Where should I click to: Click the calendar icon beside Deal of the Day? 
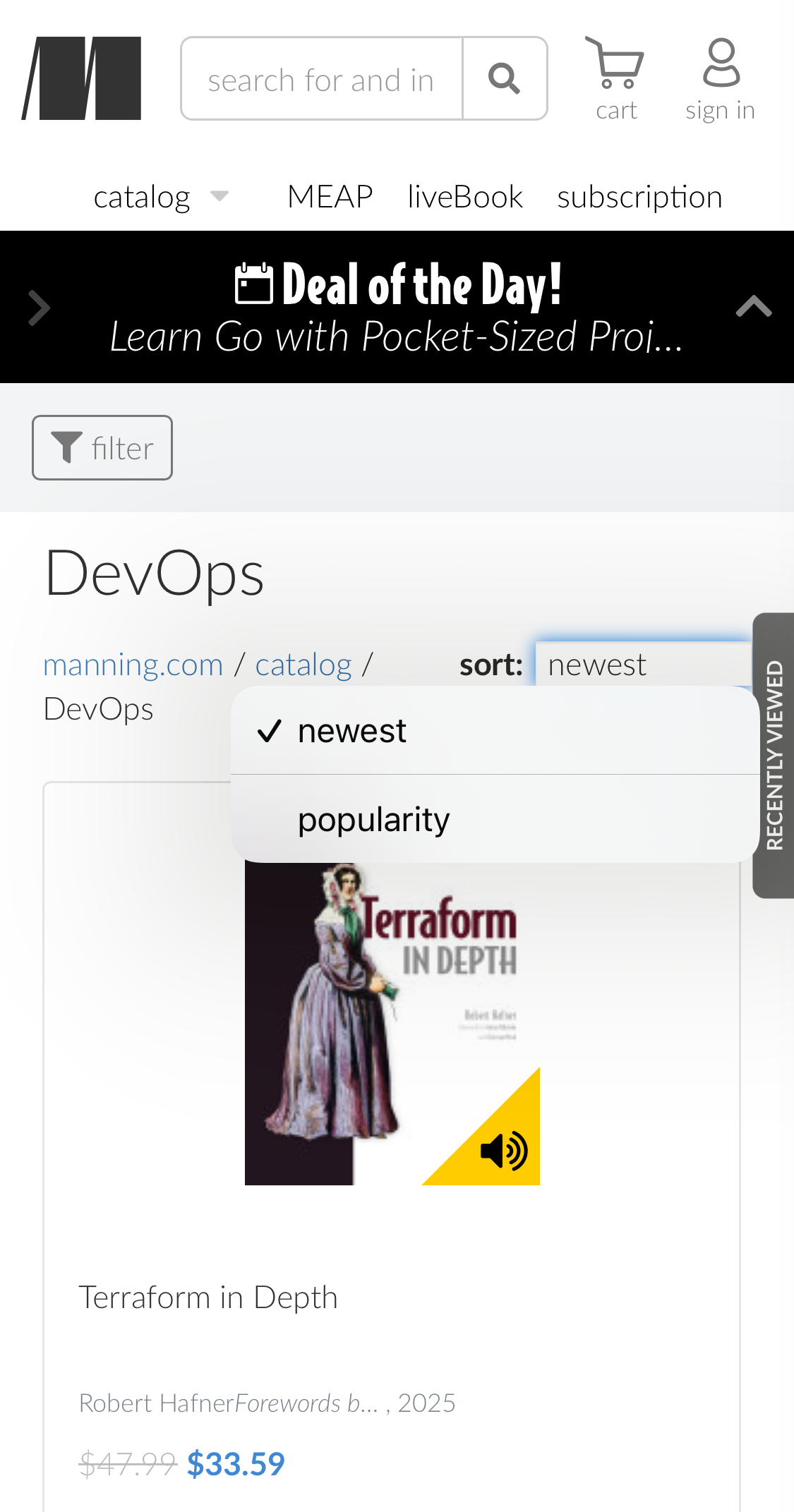(253, 284)
